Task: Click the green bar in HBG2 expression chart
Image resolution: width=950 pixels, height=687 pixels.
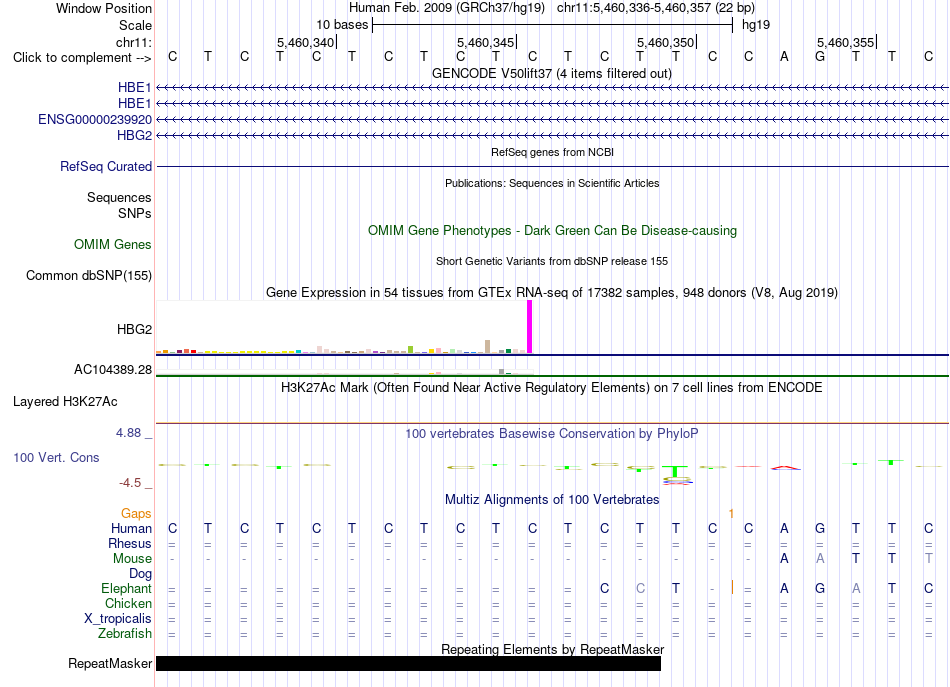Action: tap(411, 350)
